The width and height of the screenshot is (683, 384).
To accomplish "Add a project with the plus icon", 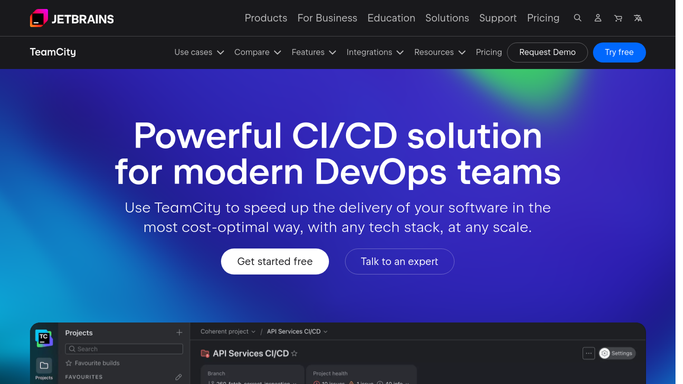I will 179,333.
